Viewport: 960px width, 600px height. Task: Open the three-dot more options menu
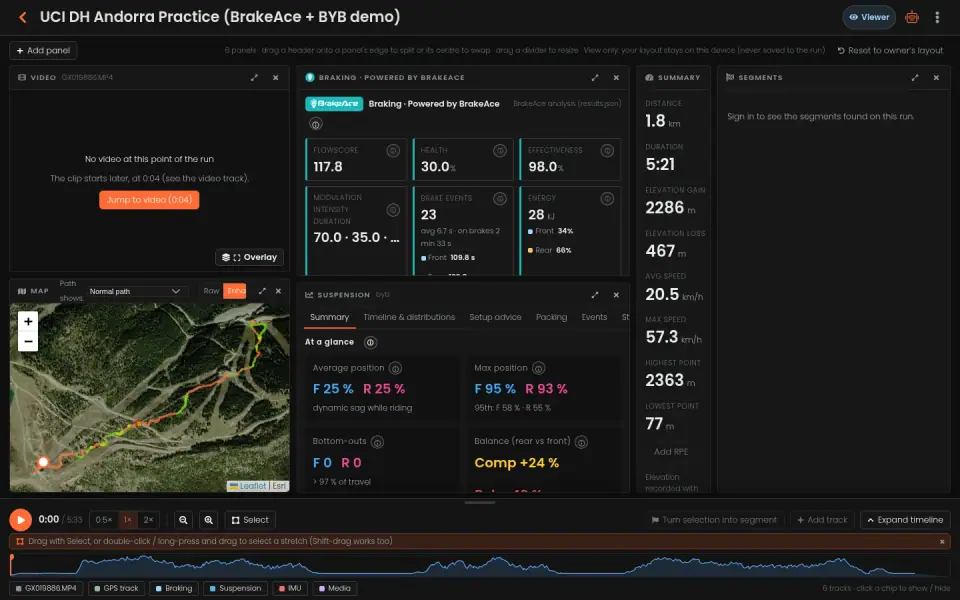click(x=937, y=17)
